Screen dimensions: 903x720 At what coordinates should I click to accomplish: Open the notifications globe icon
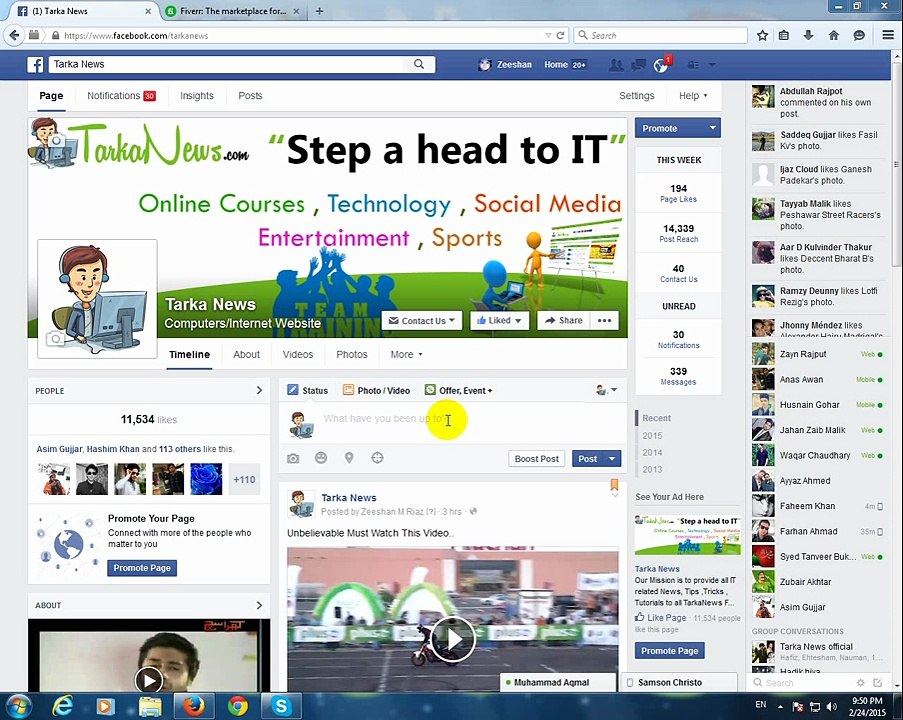click(661, 65)
